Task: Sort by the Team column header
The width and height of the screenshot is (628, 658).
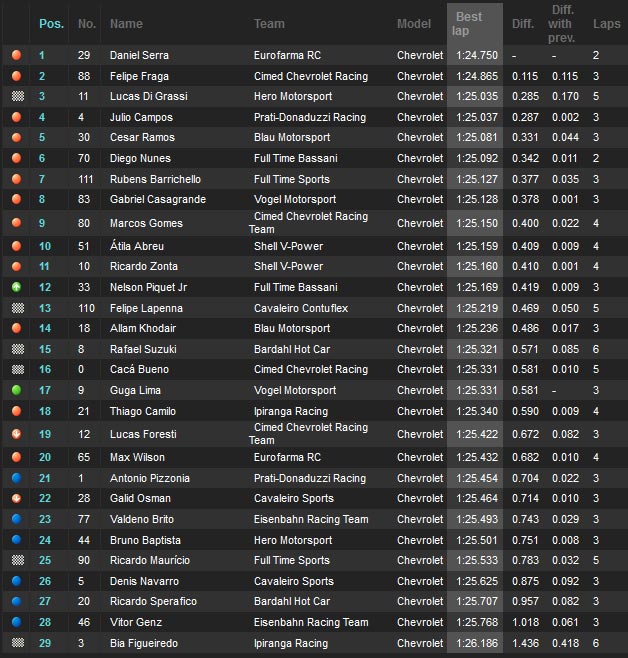Action: (269, 24)
